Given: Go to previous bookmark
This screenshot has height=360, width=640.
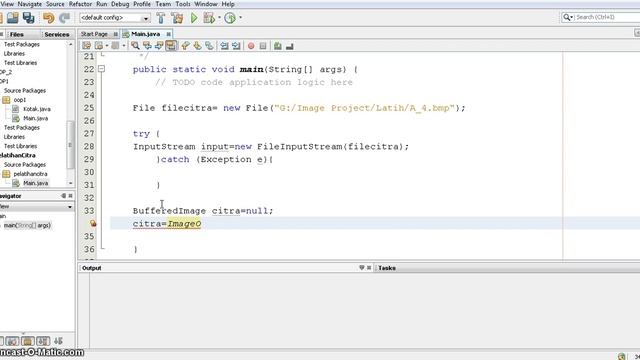Looking at the screenshot, I should (185, 46).
